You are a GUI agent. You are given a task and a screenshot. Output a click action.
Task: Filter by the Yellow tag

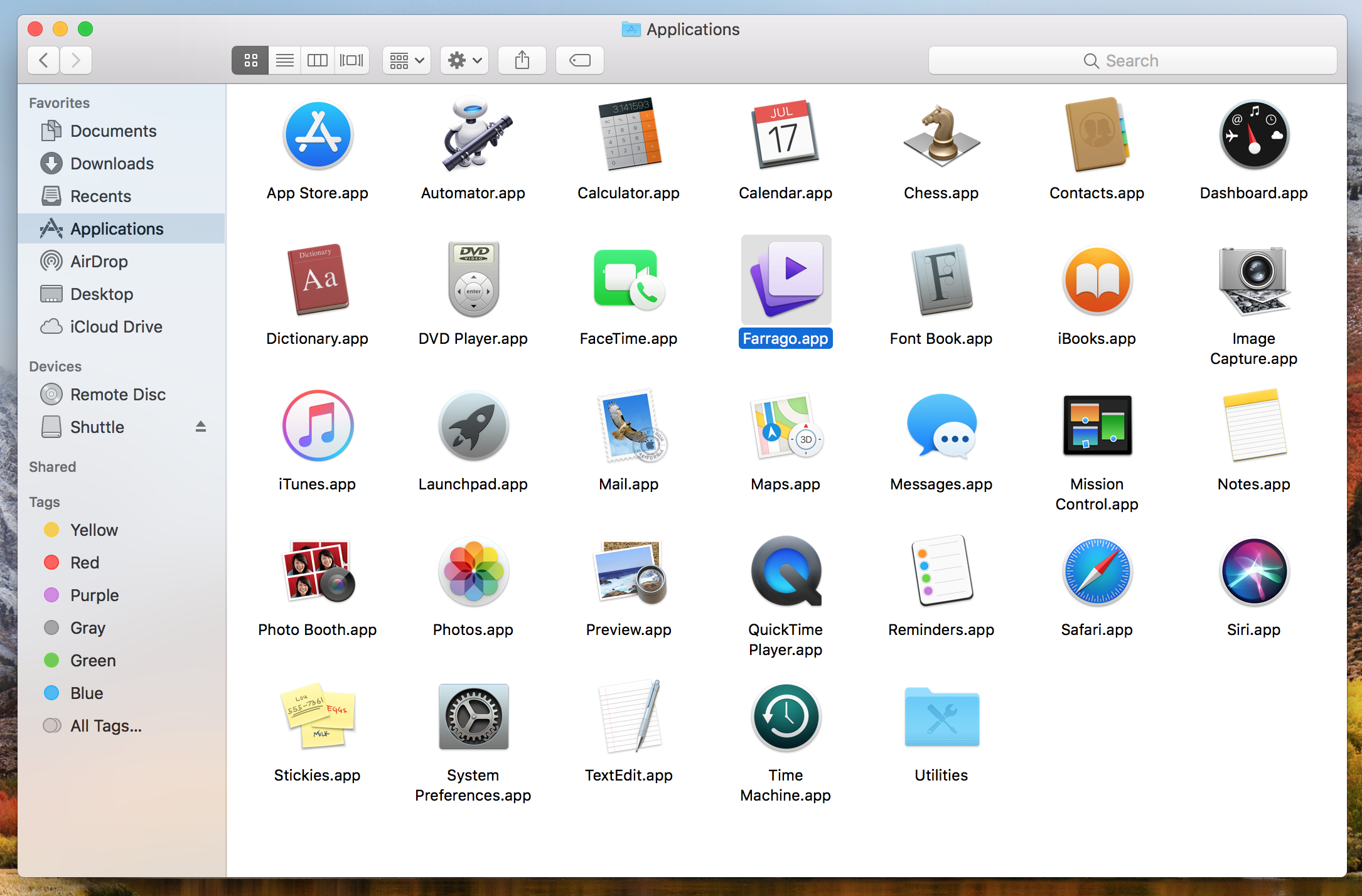click(x=122, y=530)
